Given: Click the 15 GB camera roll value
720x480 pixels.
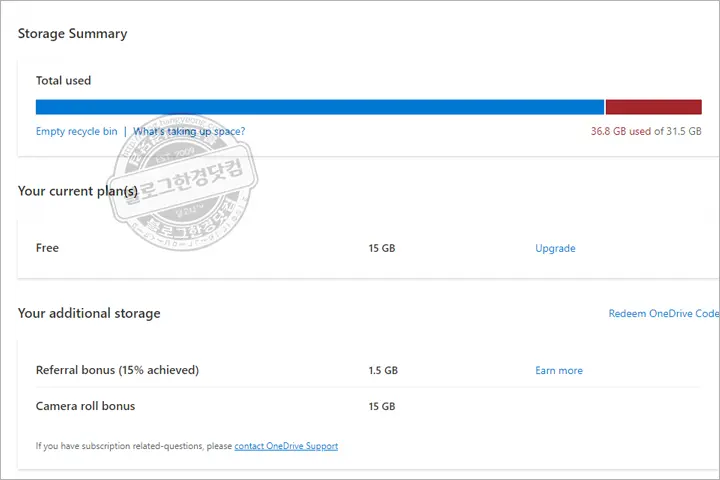Looking at the screenshot, I should pyautogui.click(x=381, y=406).
